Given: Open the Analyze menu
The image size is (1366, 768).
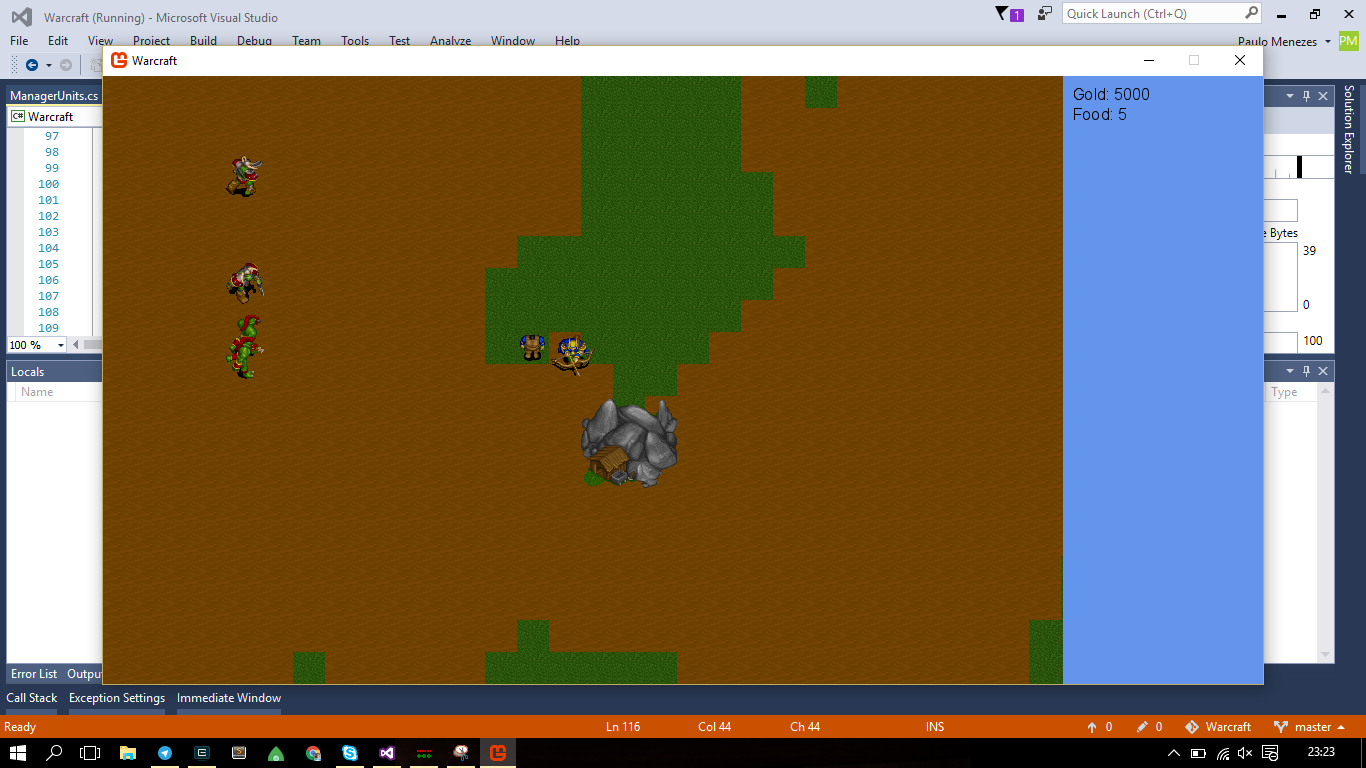Looking at the screenshot, I should [x=450, y=41].
